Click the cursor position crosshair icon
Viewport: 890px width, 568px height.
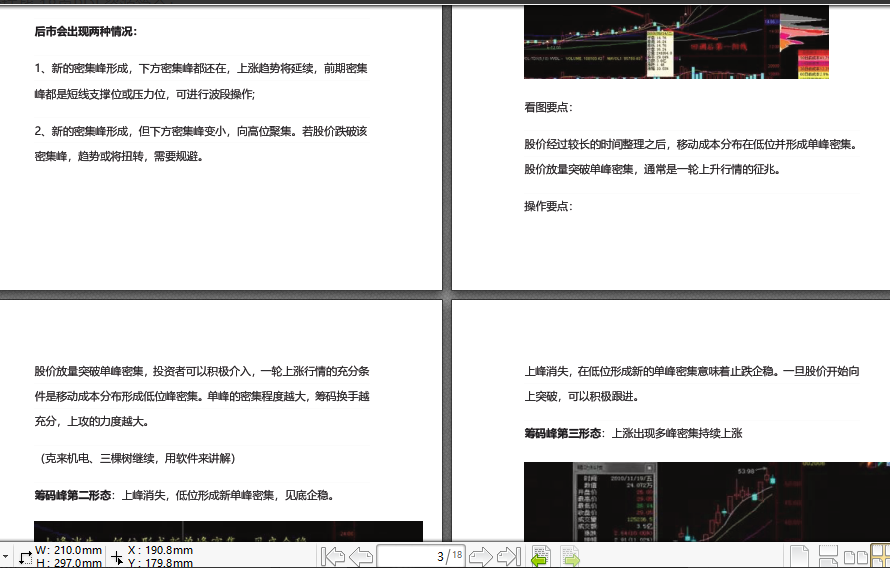click(117, 557)
